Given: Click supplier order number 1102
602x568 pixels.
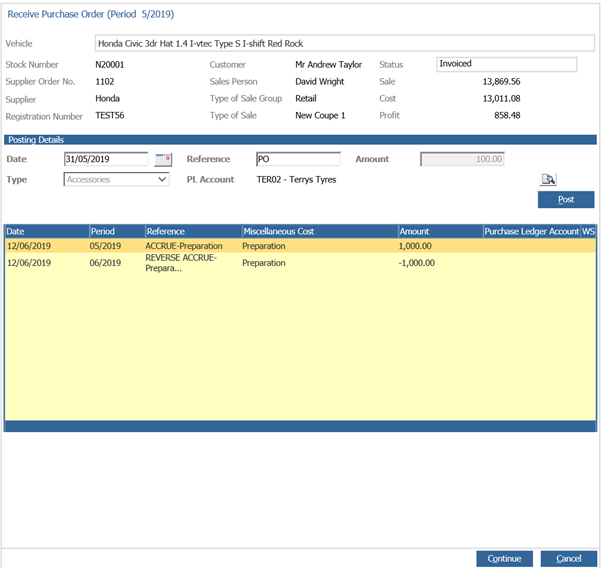Looking at the screenshot, I should (x=105, y=81).
